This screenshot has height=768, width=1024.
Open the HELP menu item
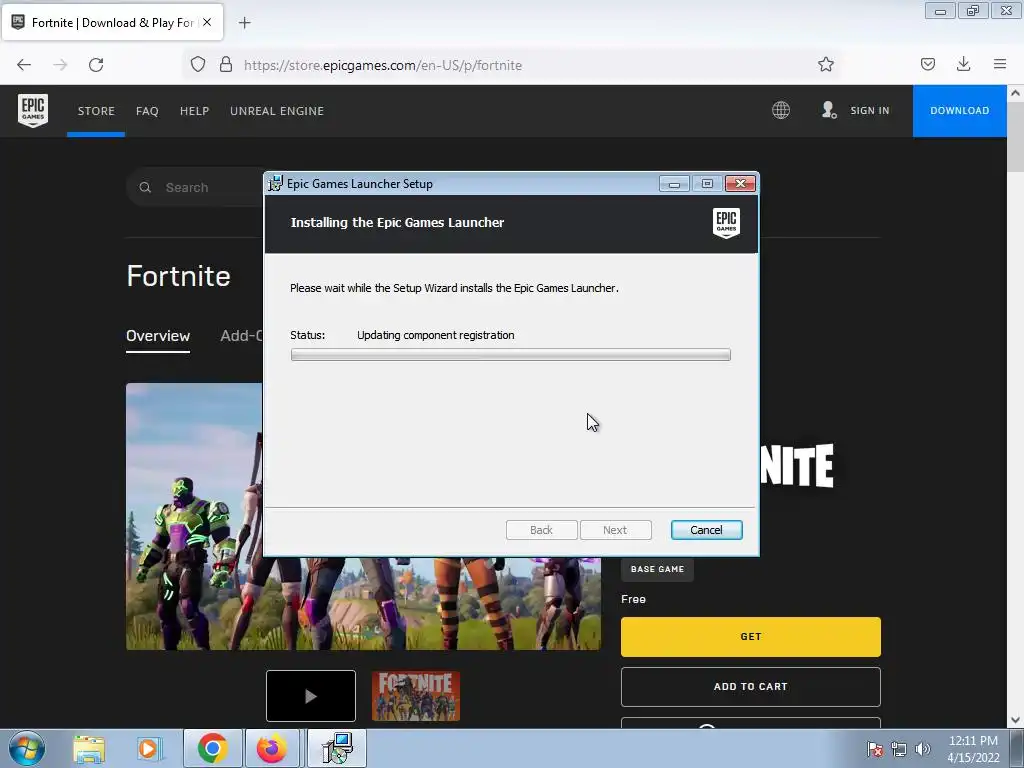tap(194, 111)
